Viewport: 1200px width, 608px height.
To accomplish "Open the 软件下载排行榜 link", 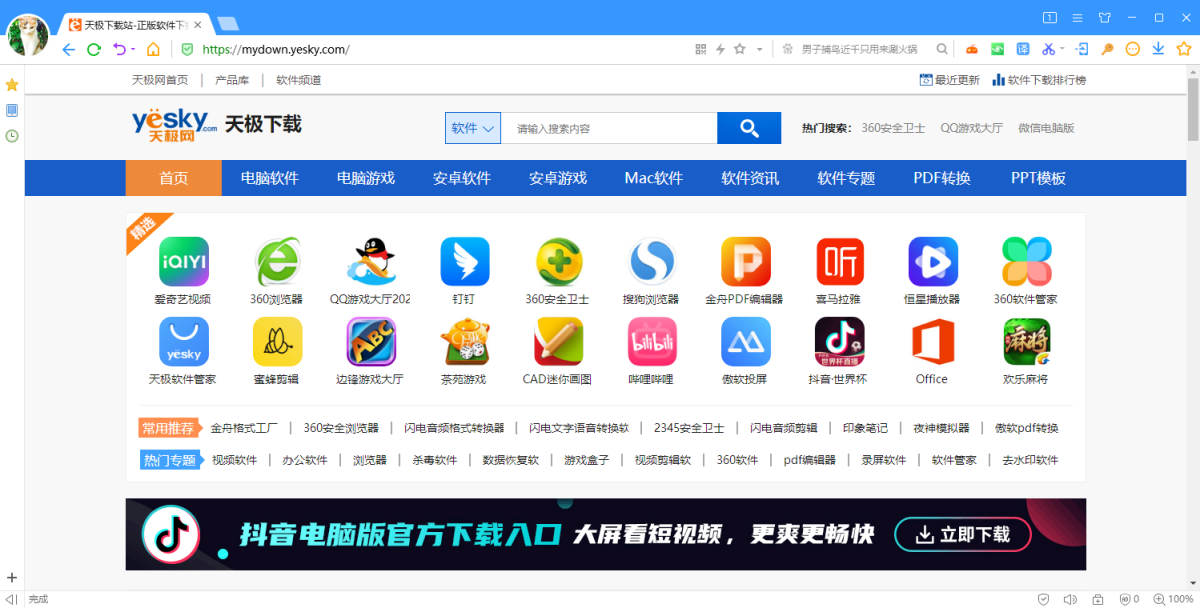I will [x=1039, y=80].
